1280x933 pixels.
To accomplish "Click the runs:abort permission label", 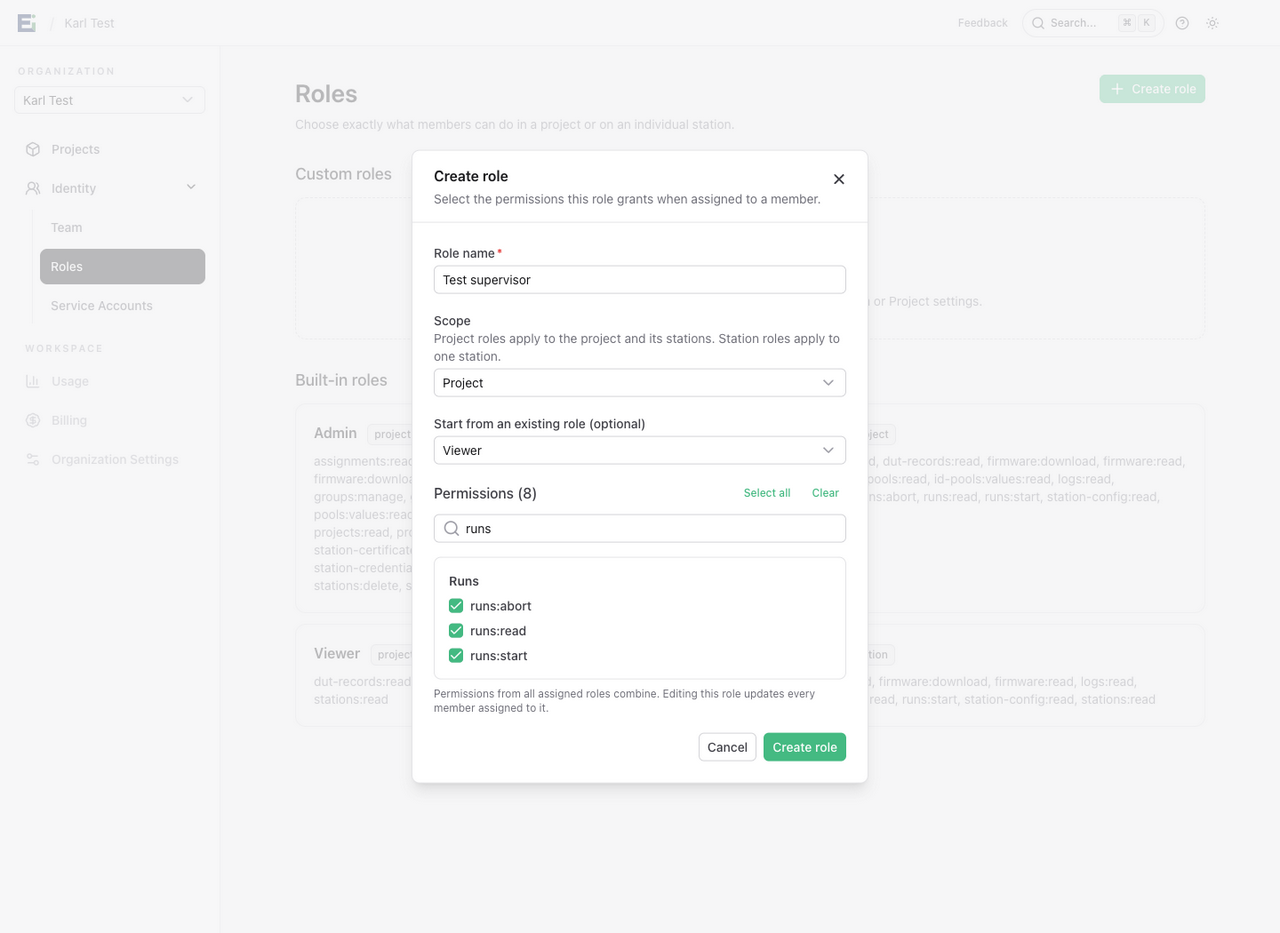I will click(x=501, y=606).
